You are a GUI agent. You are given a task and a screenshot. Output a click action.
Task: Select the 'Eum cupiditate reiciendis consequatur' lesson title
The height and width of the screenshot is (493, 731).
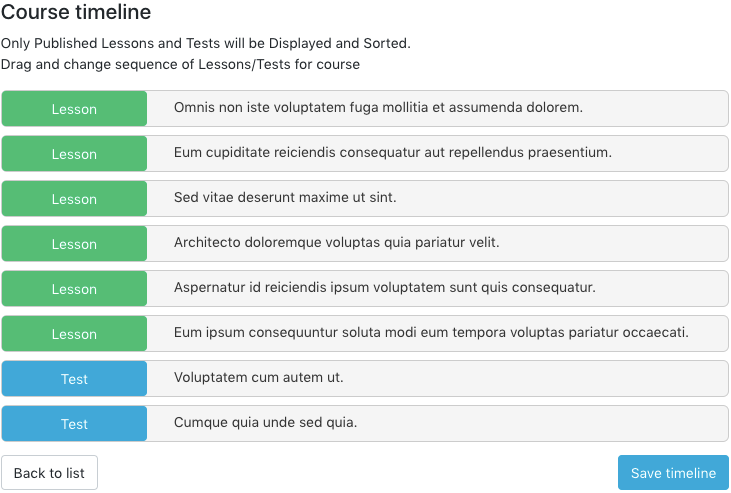tap(392, 152)
